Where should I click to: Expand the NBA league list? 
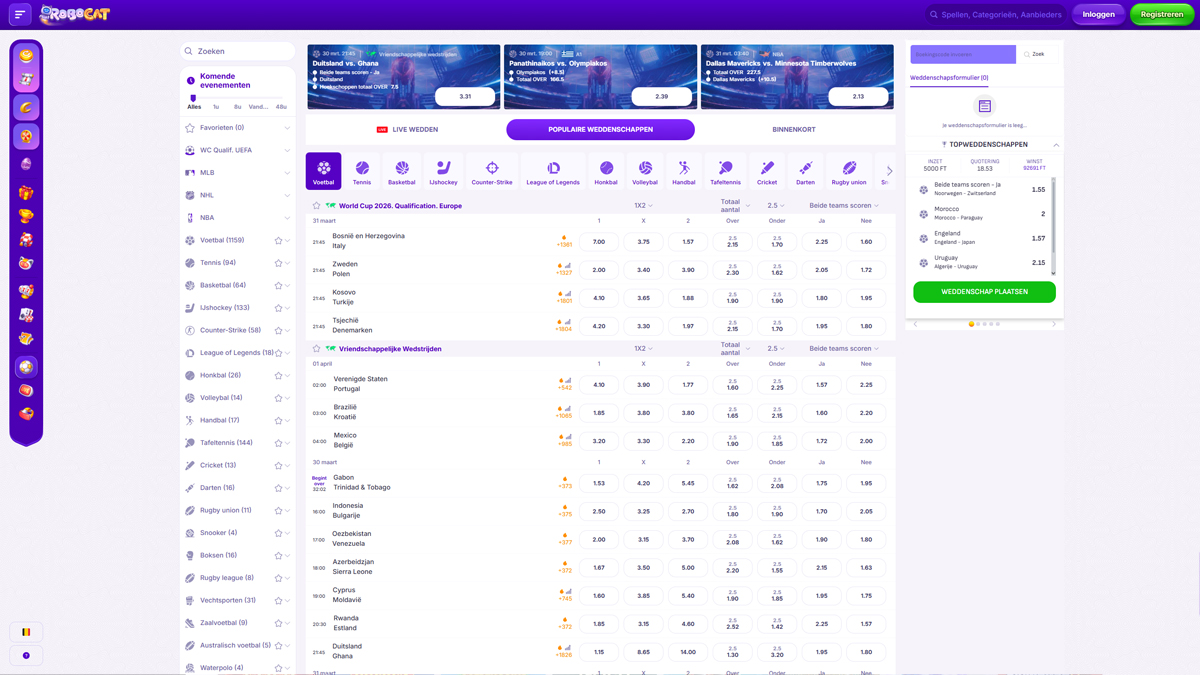click(287, 218)
